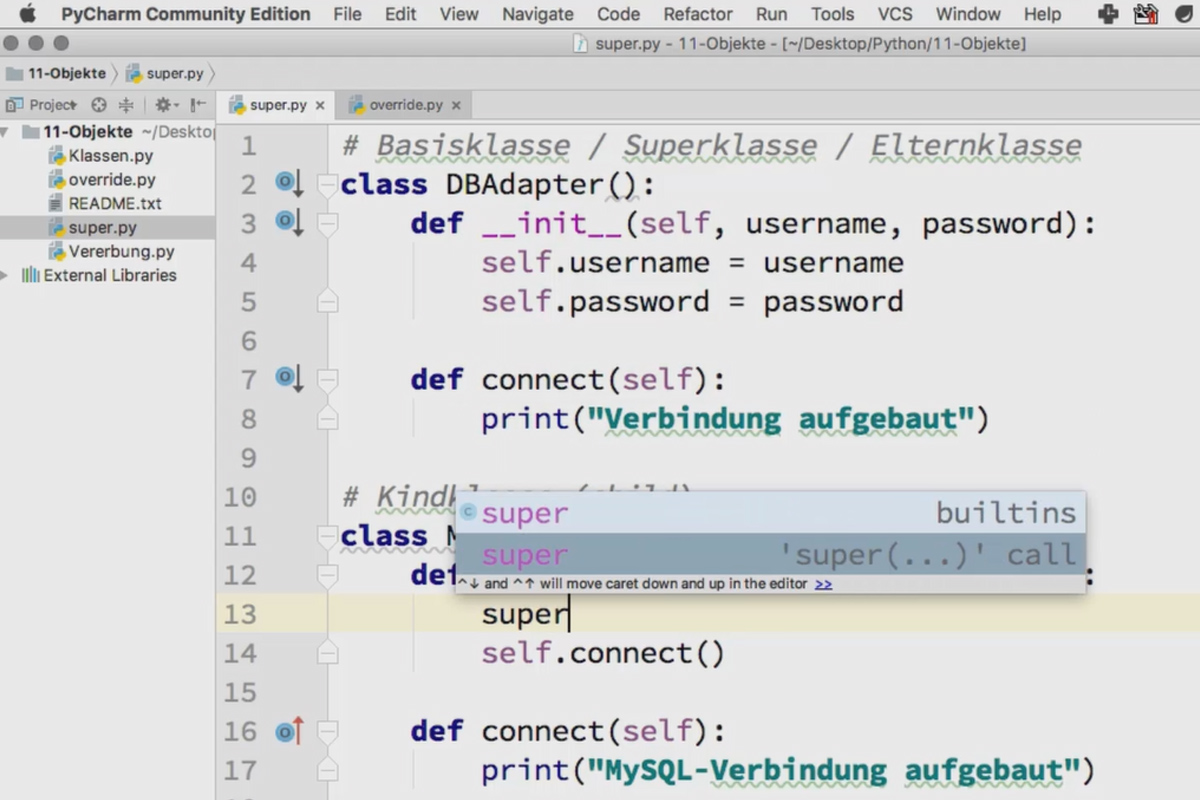Click the scroll from source target icon
This screenshot has width=1200, height=800.
(x=99, y=105)
